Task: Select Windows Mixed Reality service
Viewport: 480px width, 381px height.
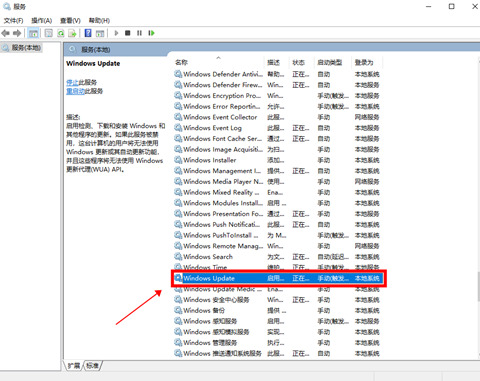Action: 277,192
